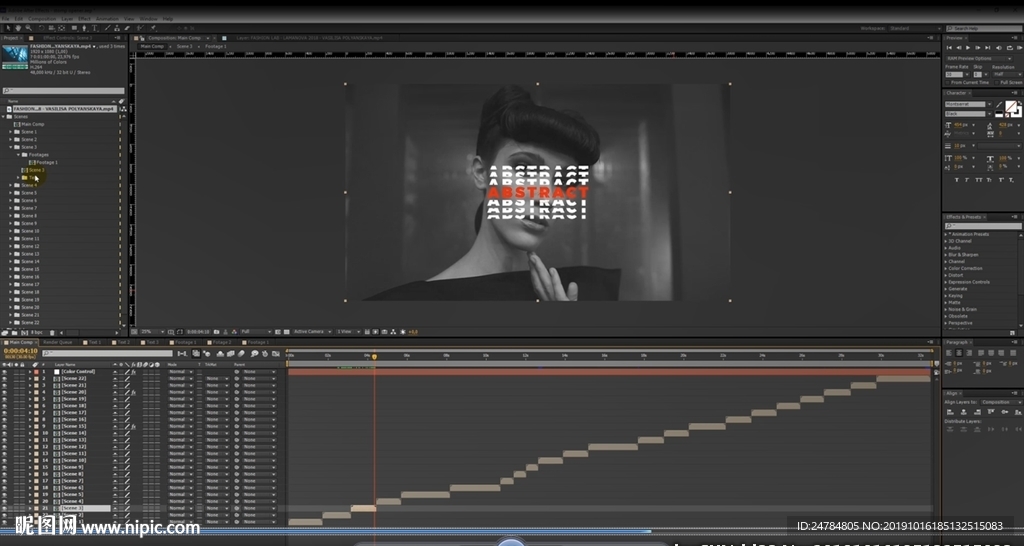The height and width of the screenshot is (546, 1024).
Task: Click the eyedropper in Character panel
Action: point(999,104)
